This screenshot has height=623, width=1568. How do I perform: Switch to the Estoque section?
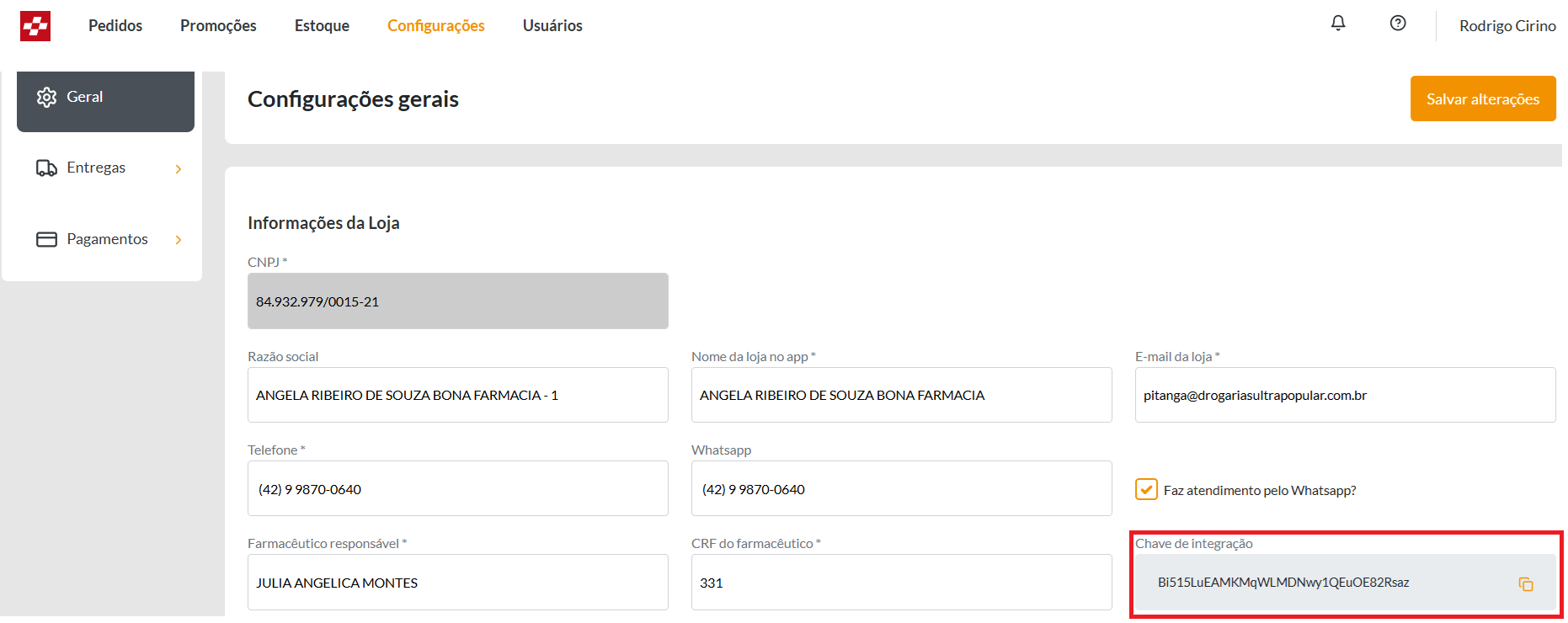tap(322, 26)
